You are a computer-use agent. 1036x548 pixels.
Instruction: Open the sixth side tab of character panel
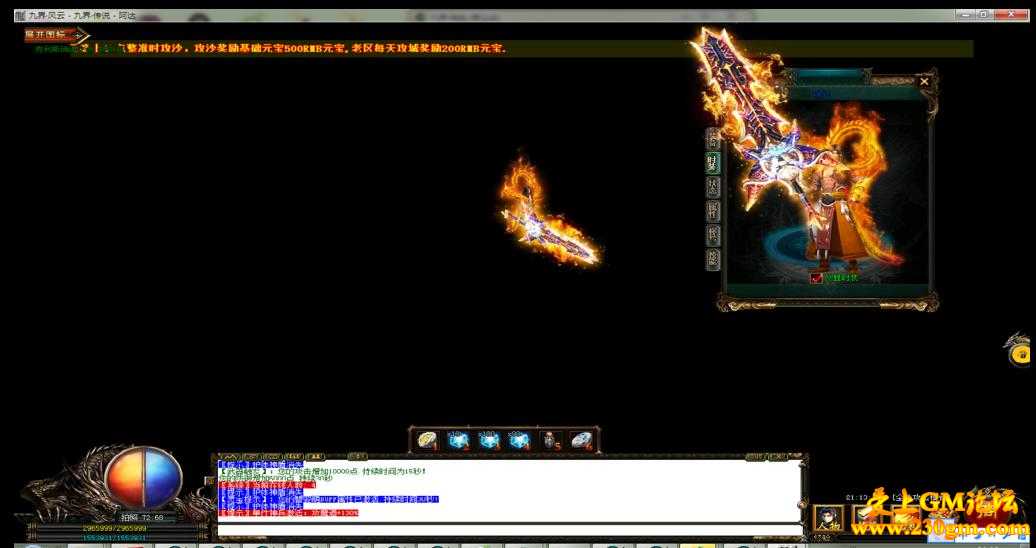[x=712, y=258]
